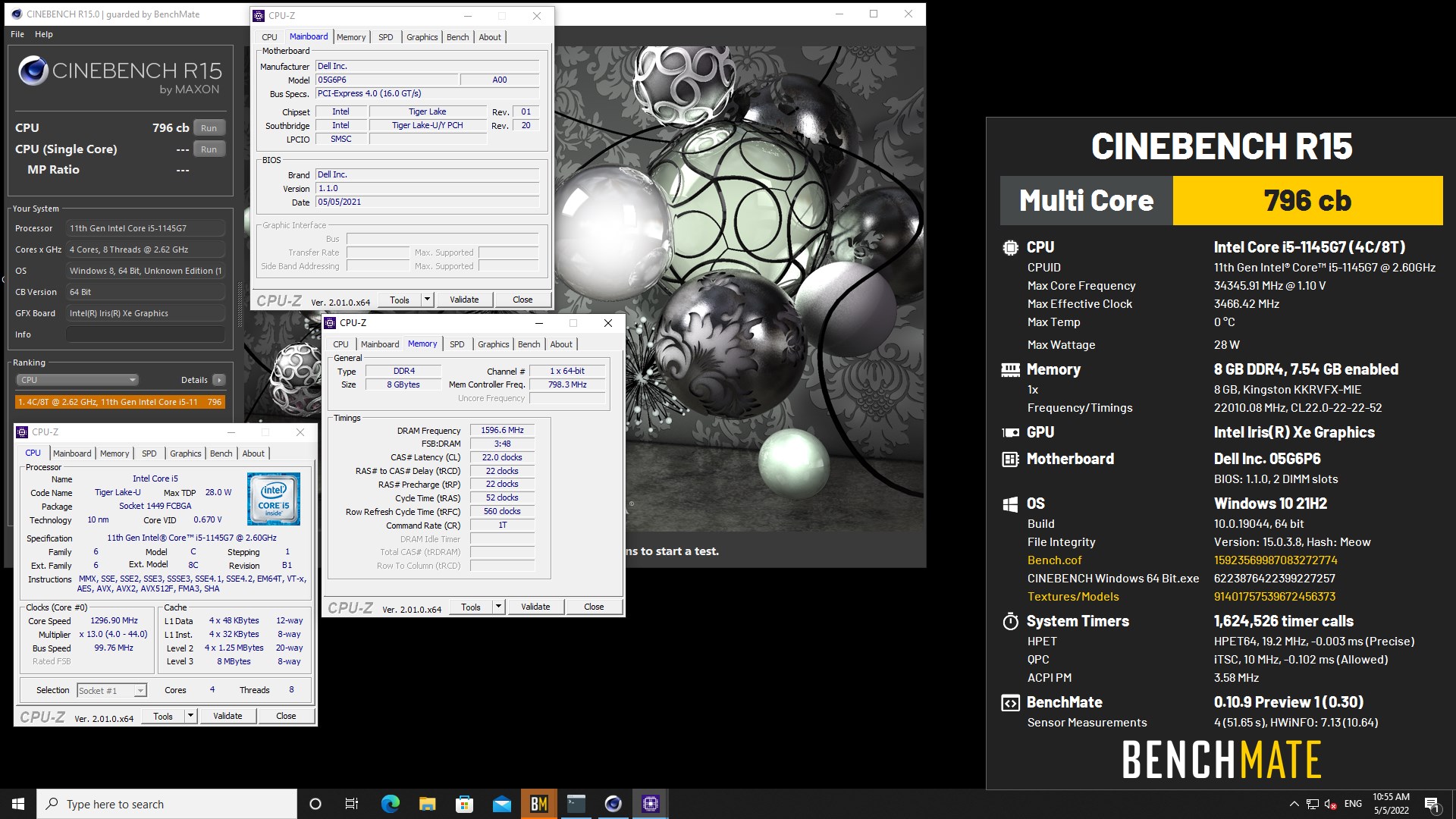
Task: Click the muted volume tray icon
Action: 1332,804
